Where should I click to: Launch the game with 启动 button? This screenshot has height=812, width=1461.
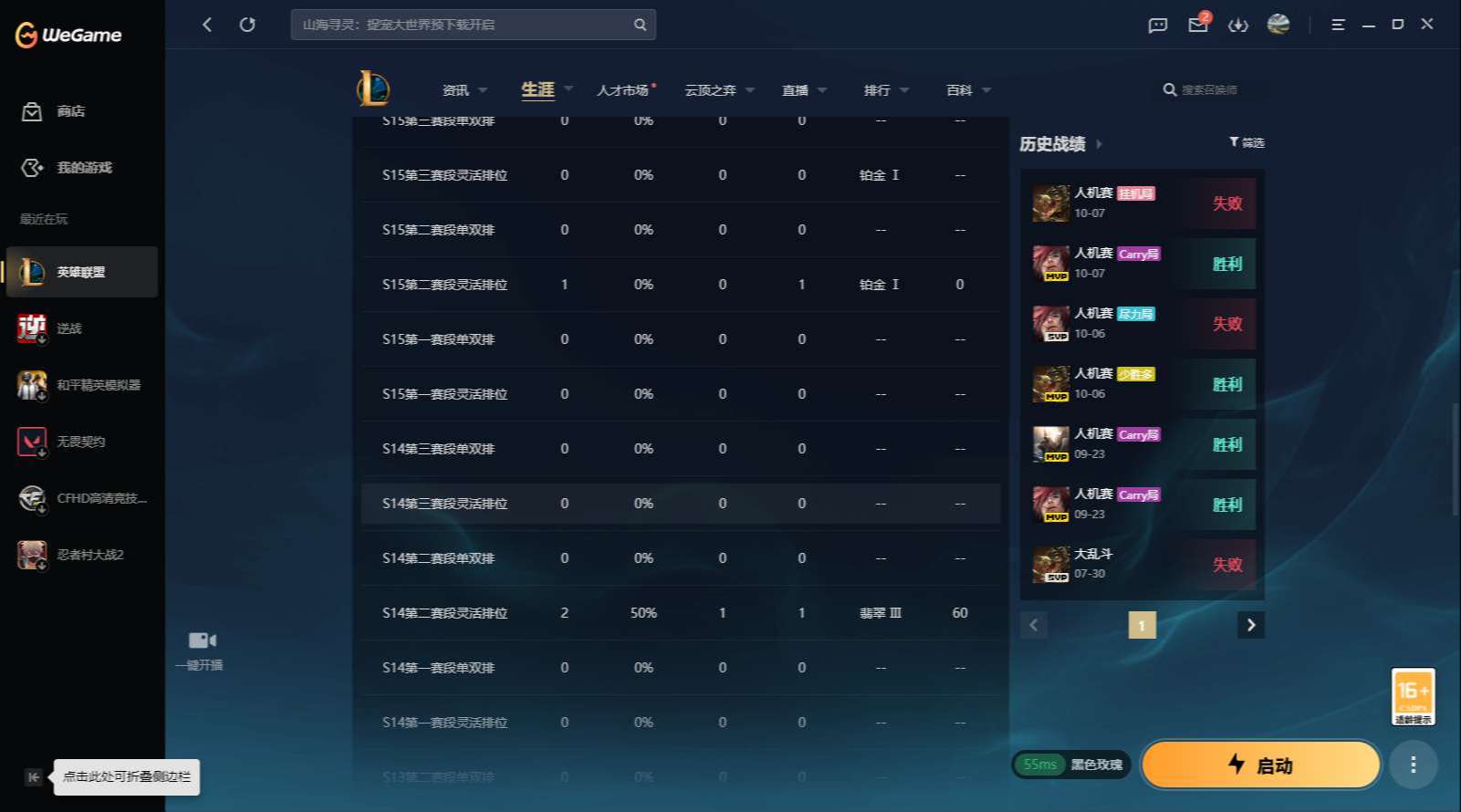click(x=1260, y=765)
